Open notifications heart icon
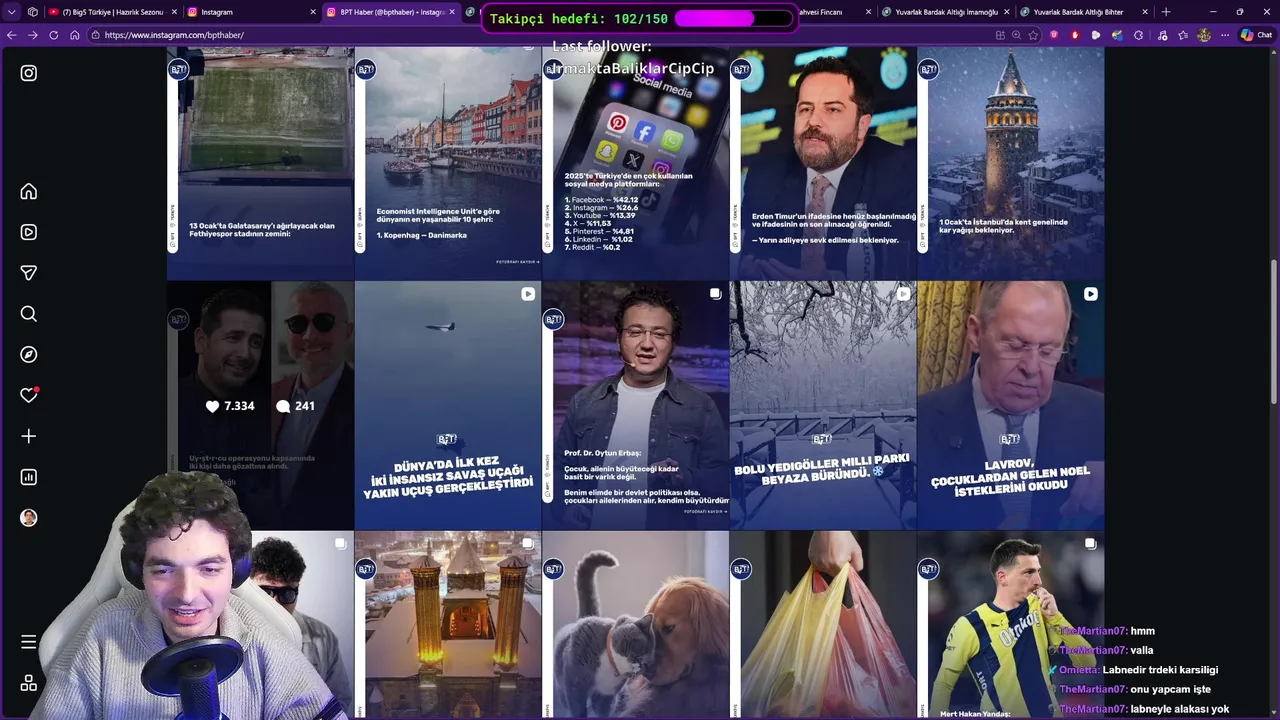Image resolution: width=1280 pixels, height=720 pixels. (29, 395)
